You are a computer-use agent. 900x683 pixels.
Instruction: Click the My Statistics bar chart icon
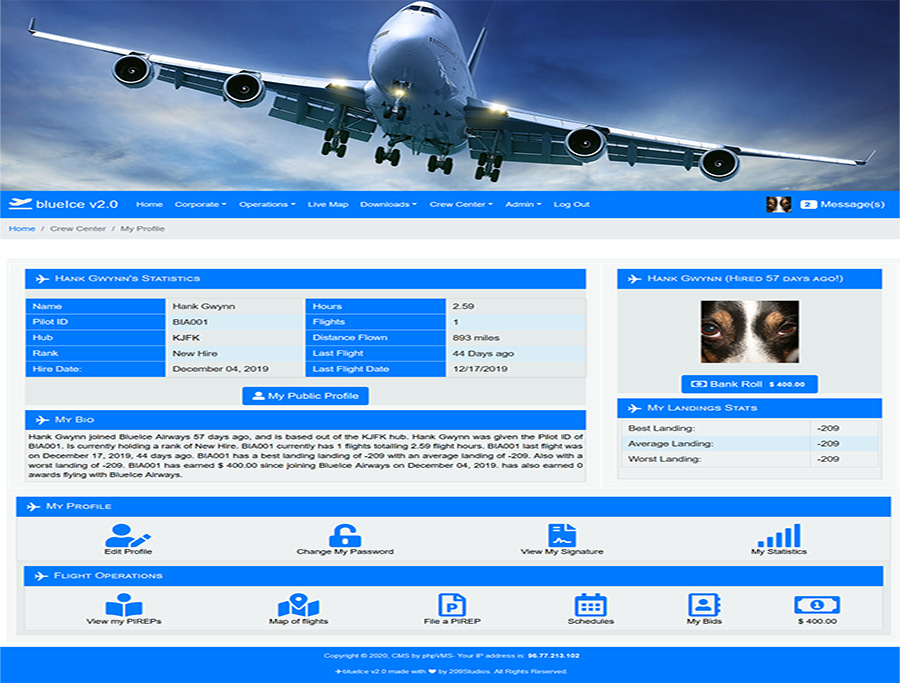coord(779,535)
